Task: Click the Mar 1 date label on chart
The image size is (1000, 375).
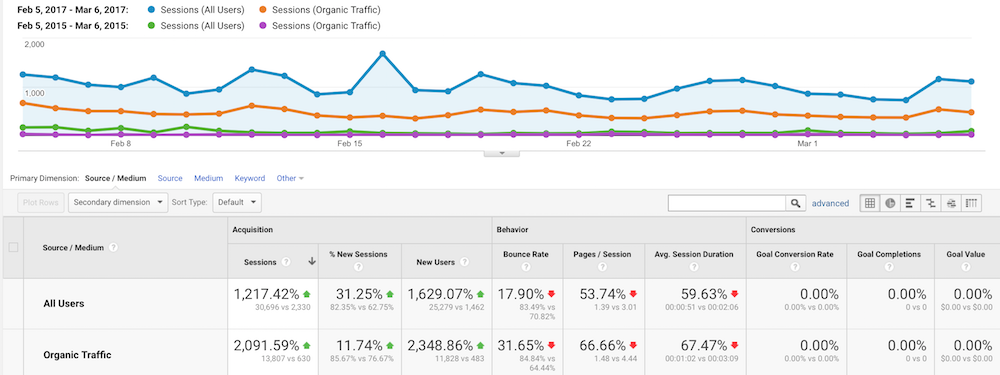Action: tap(807, 144)
